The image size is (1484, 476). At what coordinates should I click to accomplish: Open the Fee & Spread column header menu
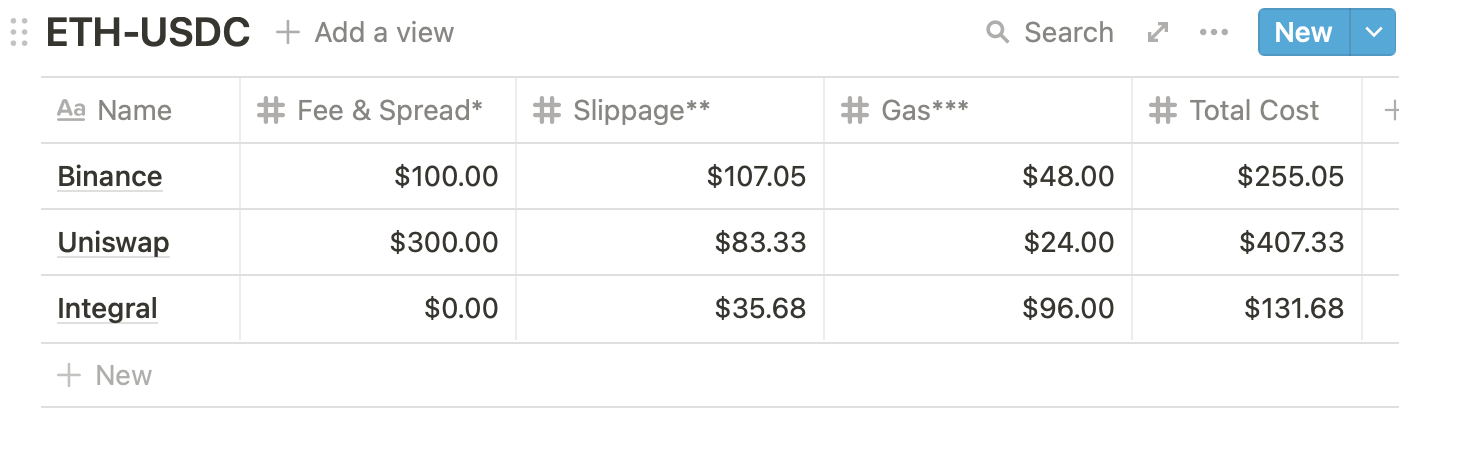(390, 111)
